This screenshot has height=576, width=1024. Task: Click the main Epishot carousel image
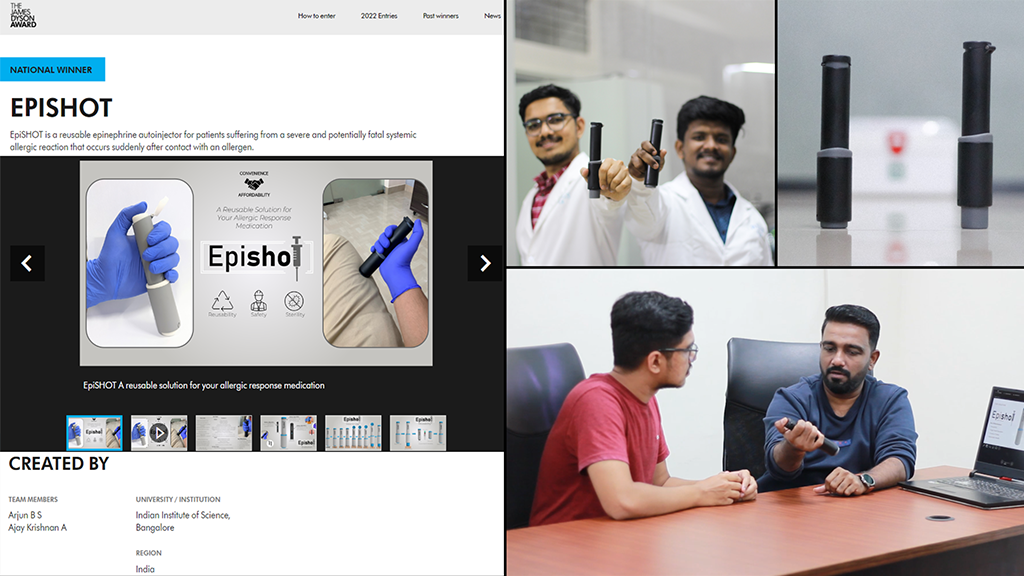[x=256, y=263]
